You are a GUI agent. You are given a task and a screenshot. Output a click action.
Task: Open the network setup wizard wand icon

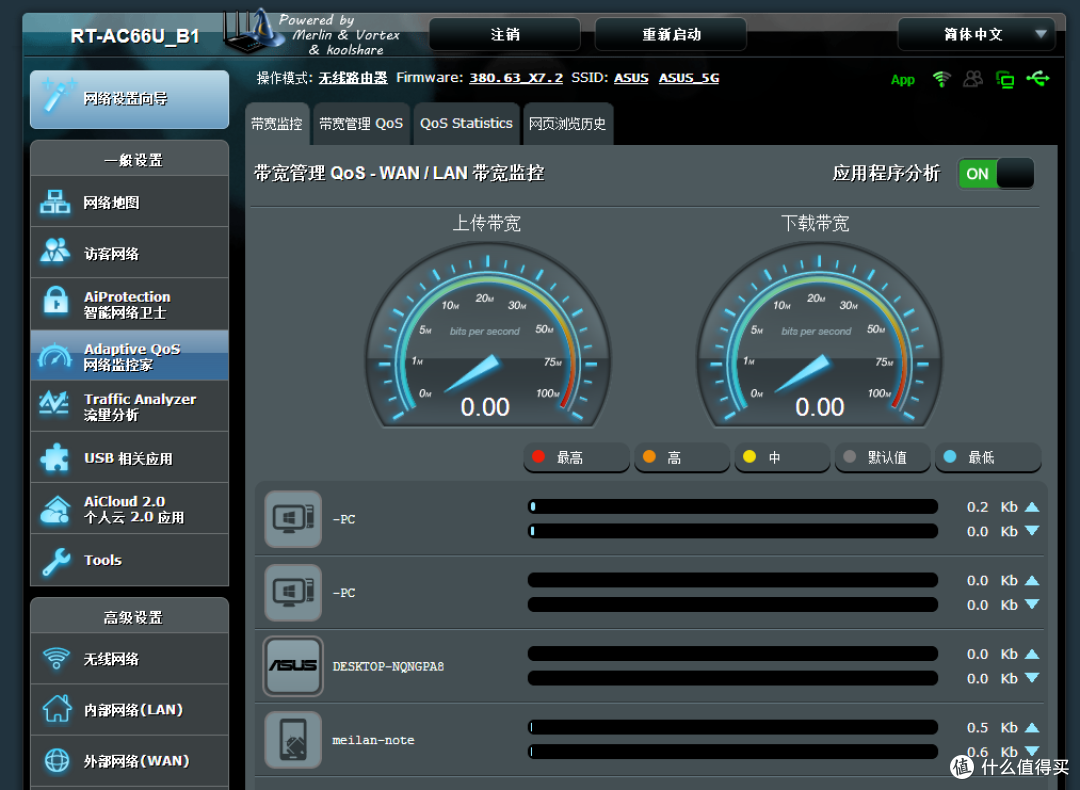coord(57,96)
